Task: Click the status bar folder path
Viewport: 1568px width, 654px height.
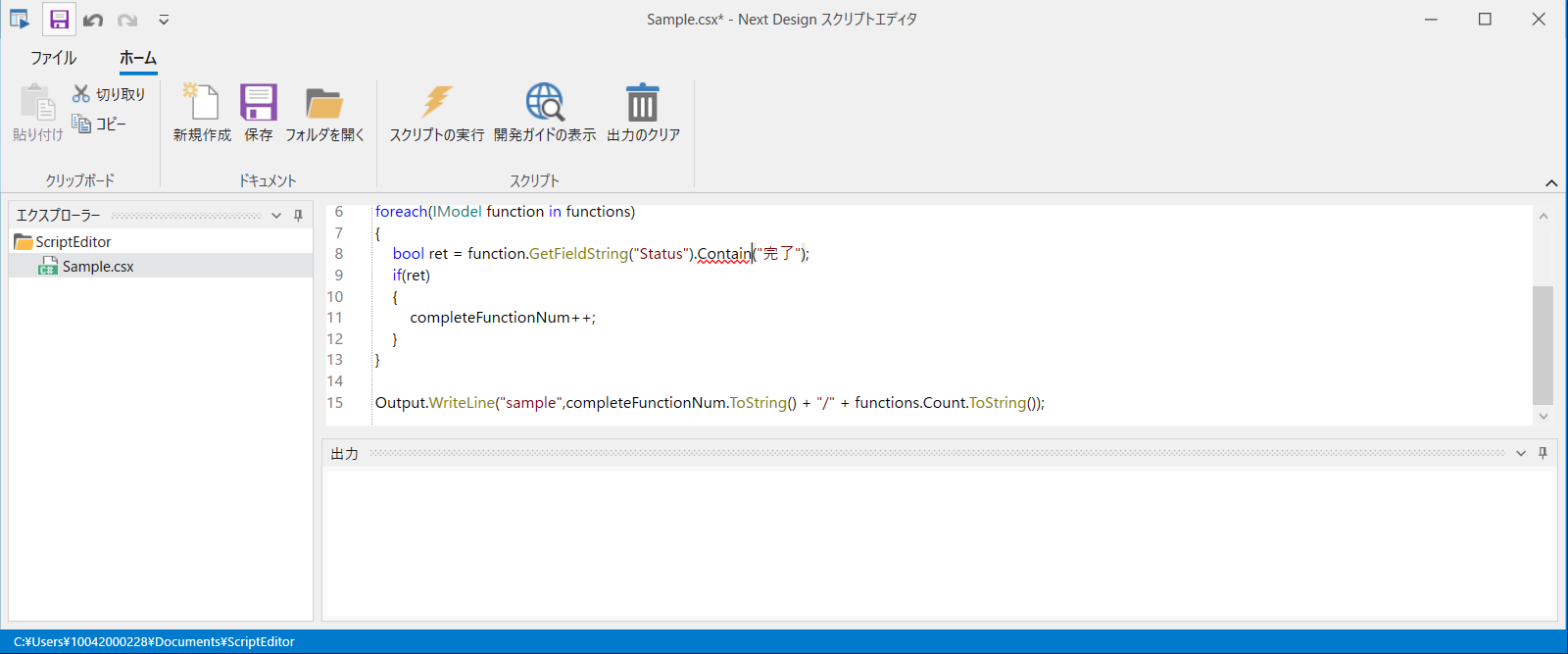Action: [x=154, y=642]
